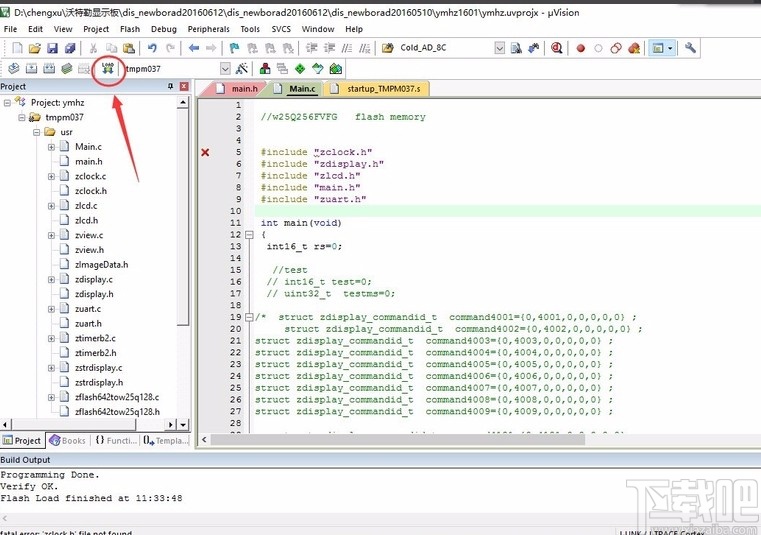This screenshot has width=761, height=535.
Task: Launch the Pack Installer
Action: pyautogui.click(x=335, y=68)
